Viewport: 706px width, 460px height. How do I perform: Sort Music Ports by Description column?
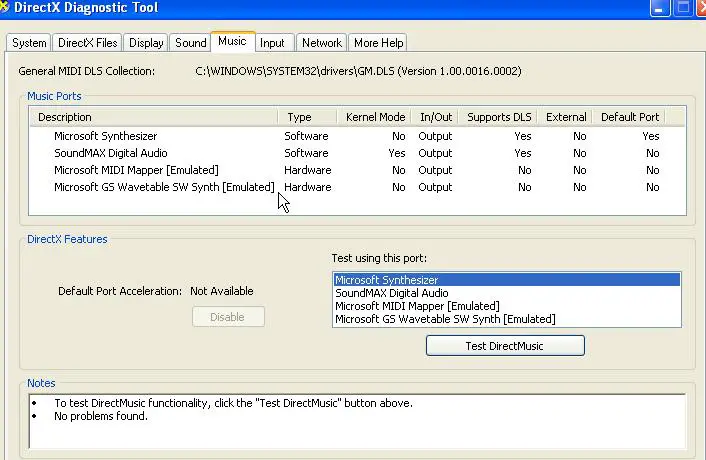click(154, 117)
